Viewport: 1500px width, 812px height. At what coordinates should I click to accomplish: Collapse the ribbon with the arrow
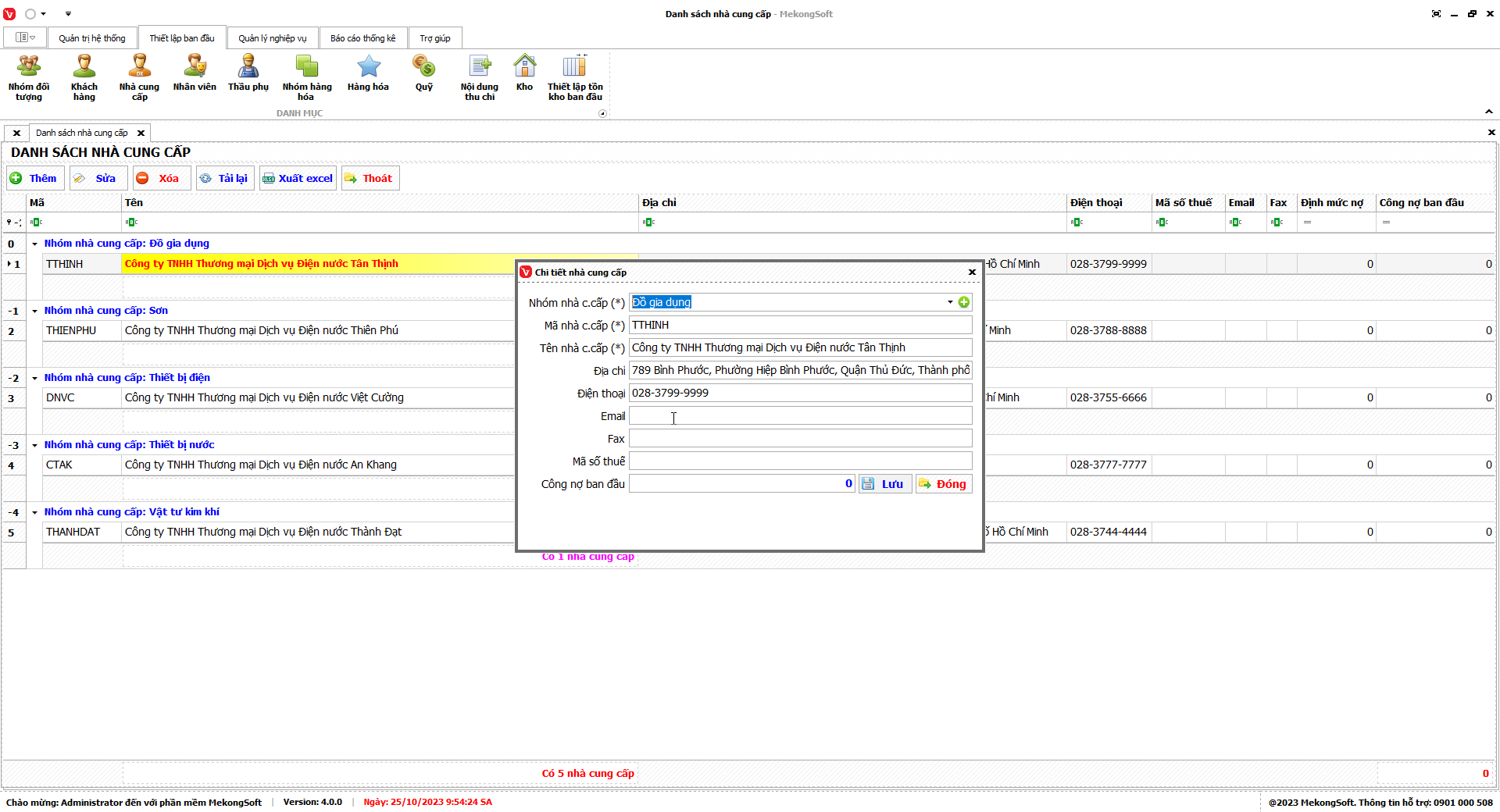coord(1489,112)
